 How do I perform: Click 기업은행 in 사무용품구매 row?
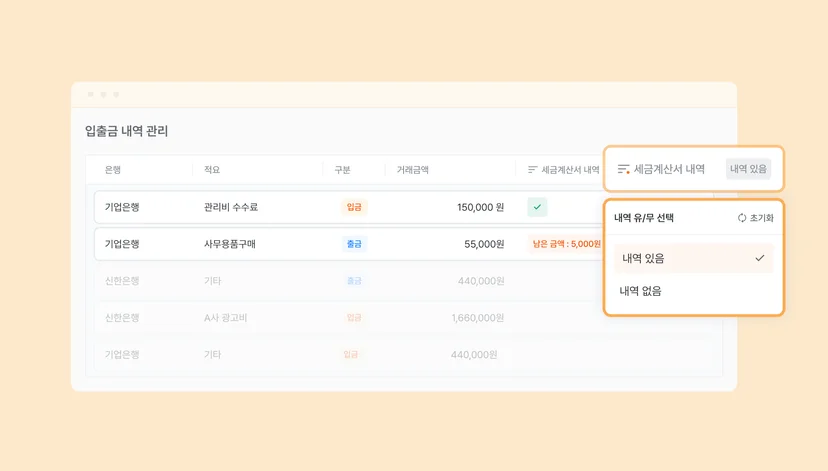[x=122, y=244]
